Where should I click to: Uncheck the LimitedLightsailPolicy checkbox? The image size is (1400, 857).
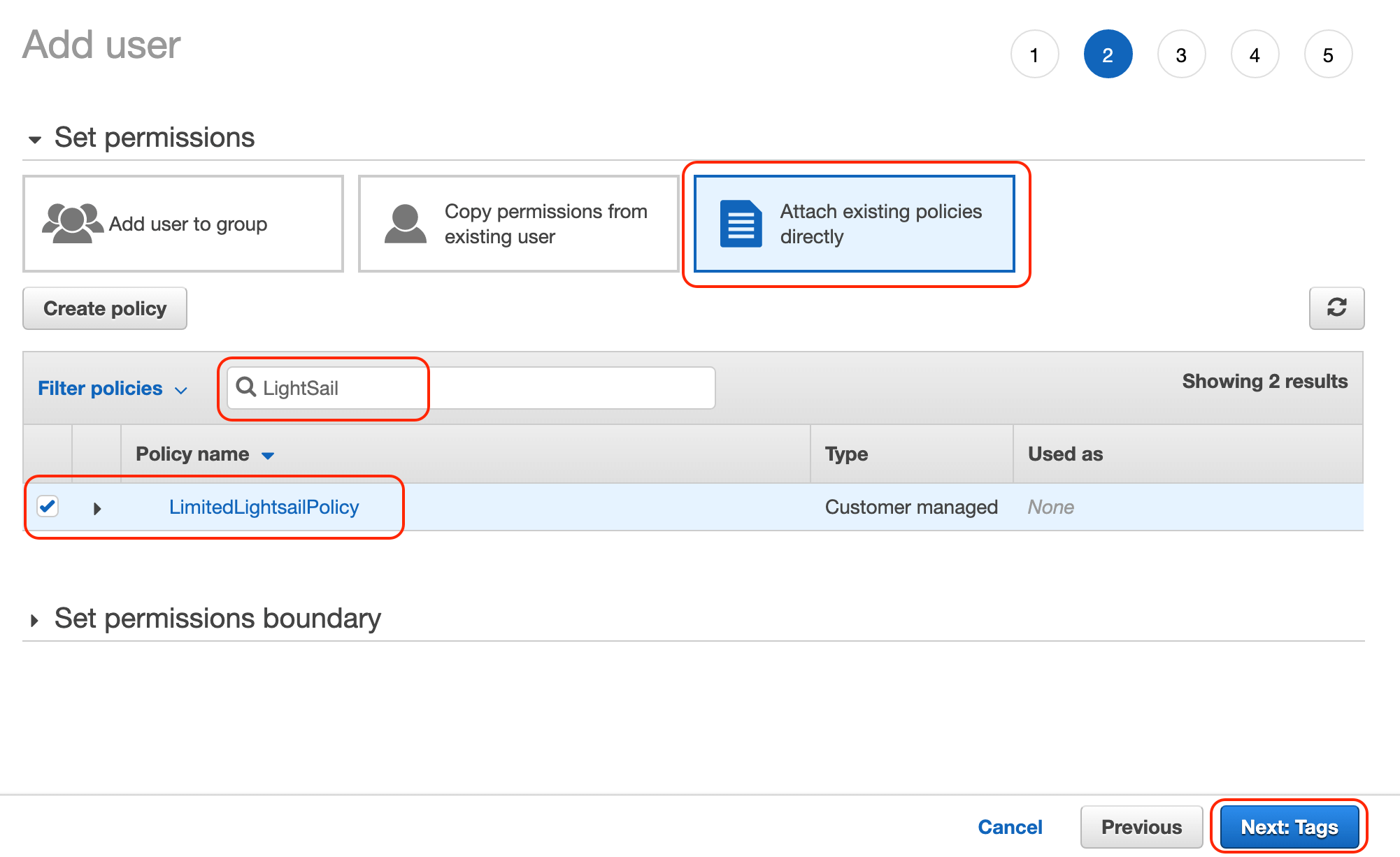[48, 507]
